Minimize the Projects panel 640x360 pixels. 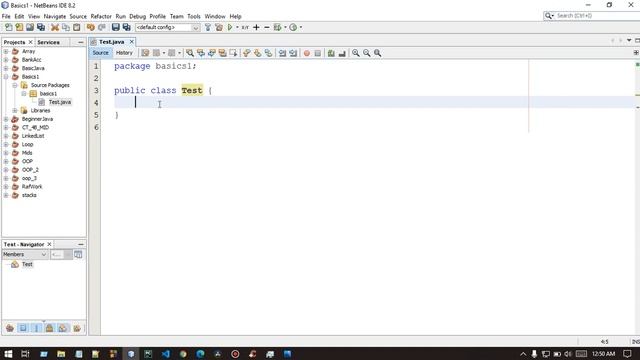point(80,42)
